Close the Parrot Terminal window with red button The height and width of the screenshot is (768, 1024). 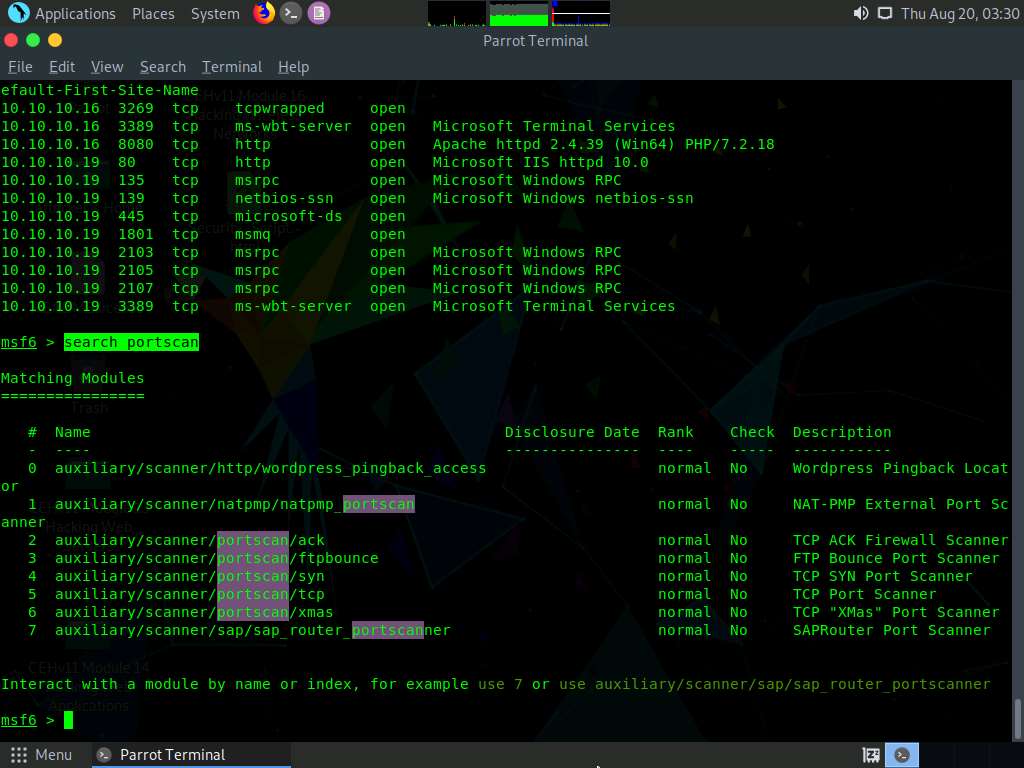11,40
